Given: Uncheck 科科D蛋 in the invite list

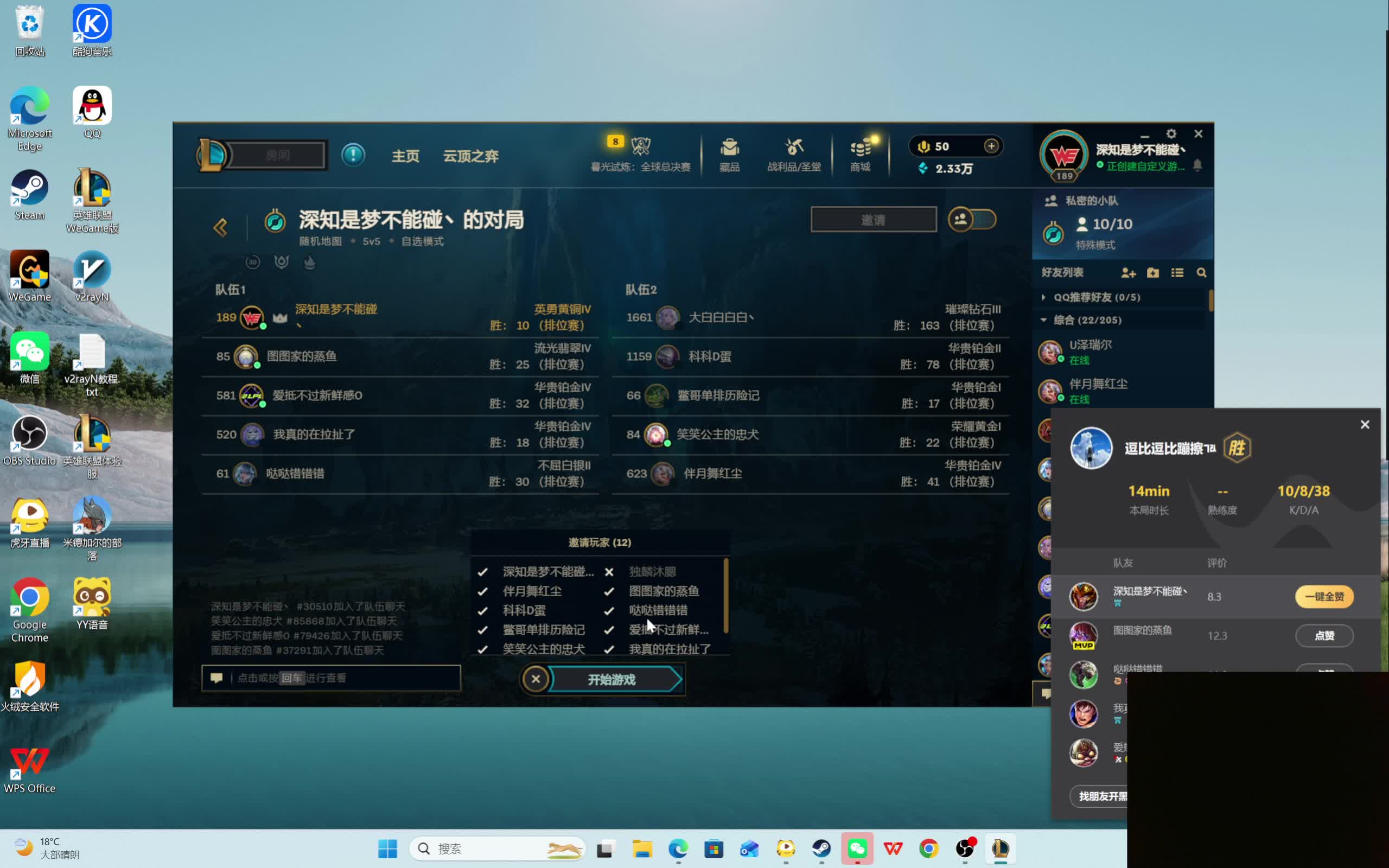Looking at the screenshot, I should coord(482,610).
